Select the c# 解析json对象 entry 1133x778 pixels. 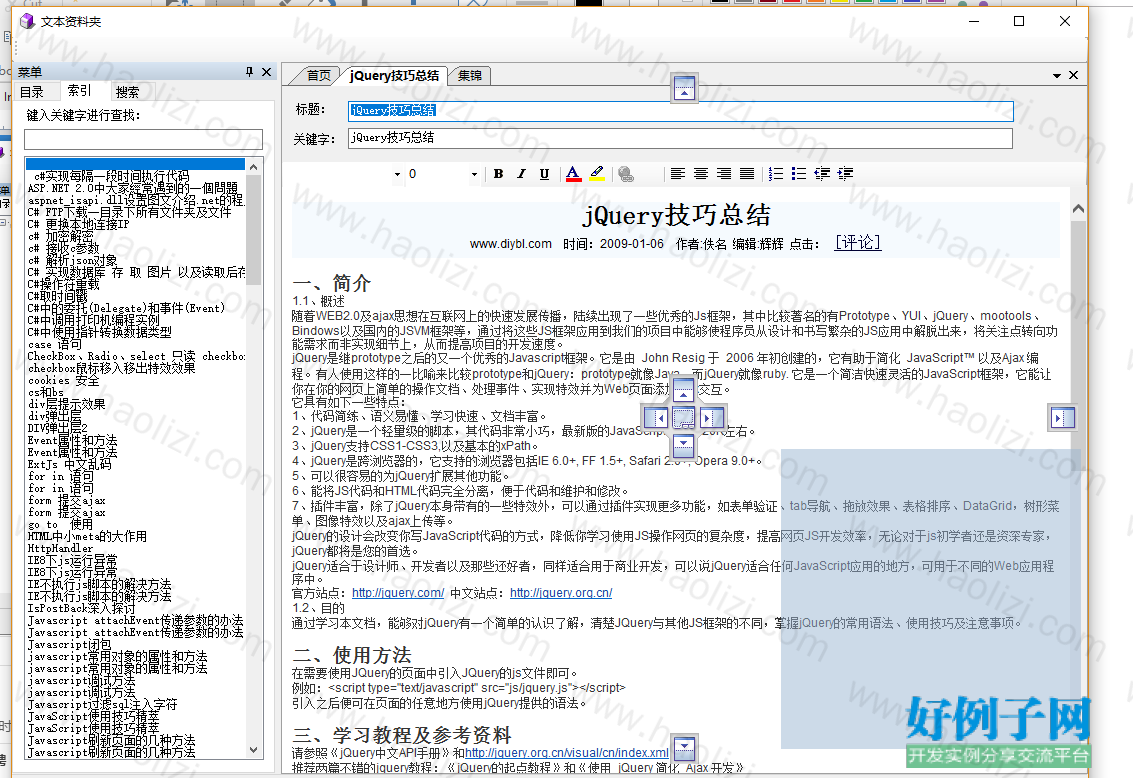click(x=72, y=260)
